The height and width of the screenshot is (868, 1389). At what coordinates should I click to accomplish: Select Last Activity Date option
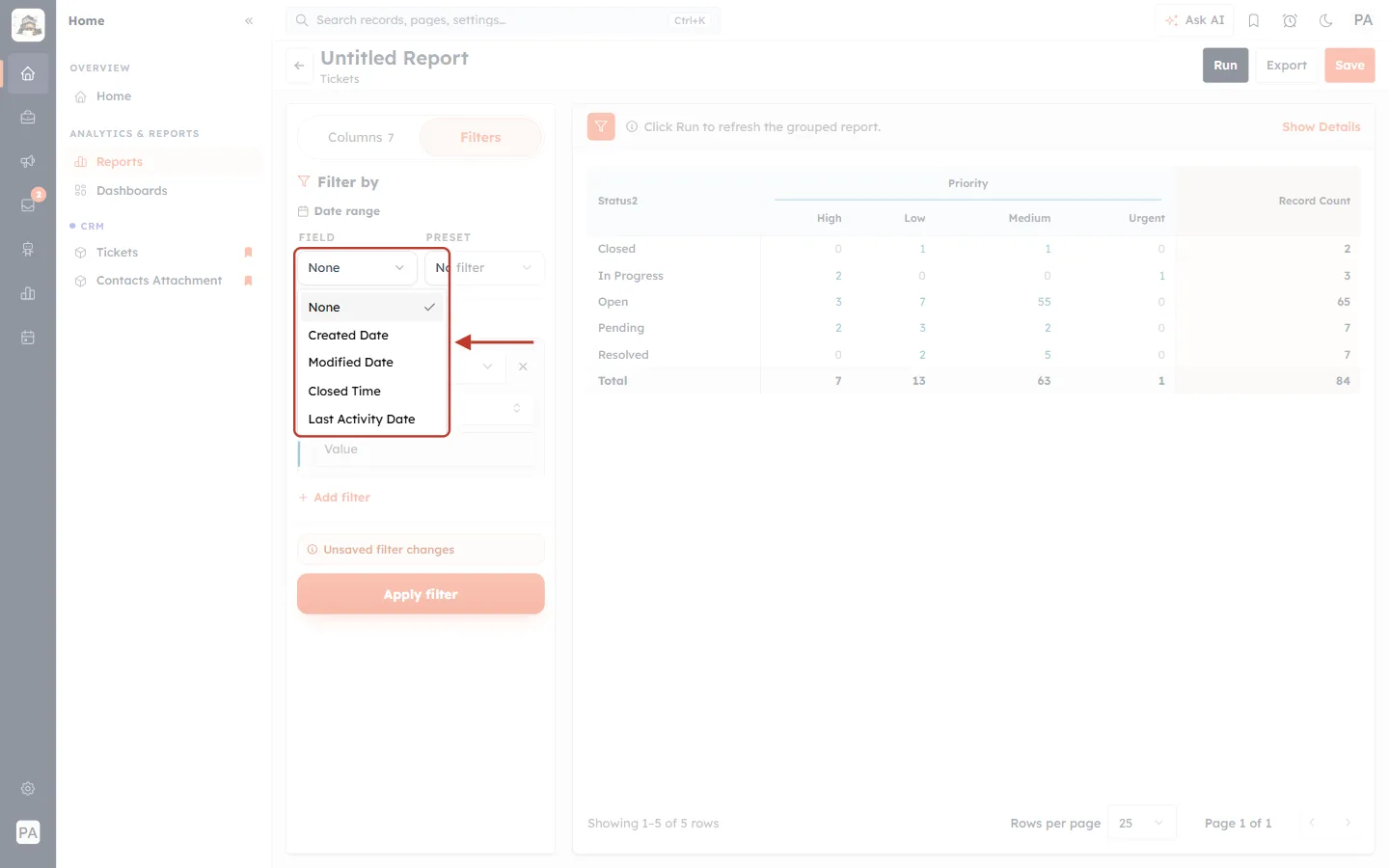click(371, 419)
